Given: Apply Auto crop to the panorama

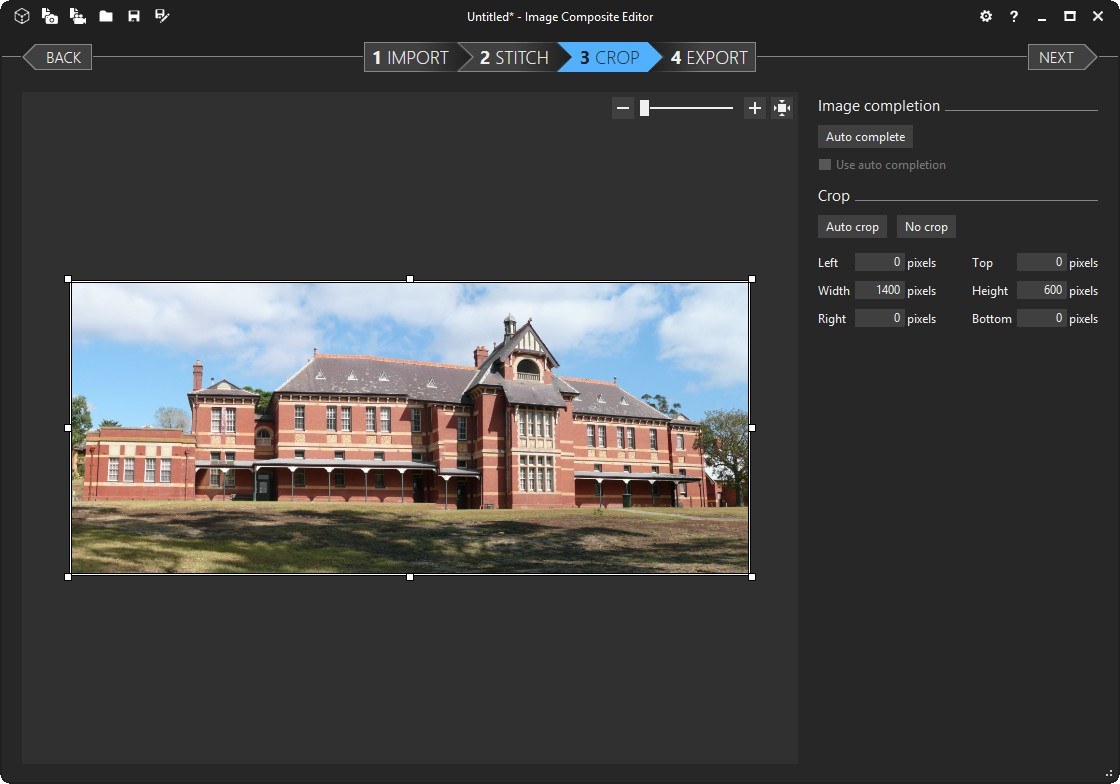Looking at the screenshot, I should [x=852, y=226].
